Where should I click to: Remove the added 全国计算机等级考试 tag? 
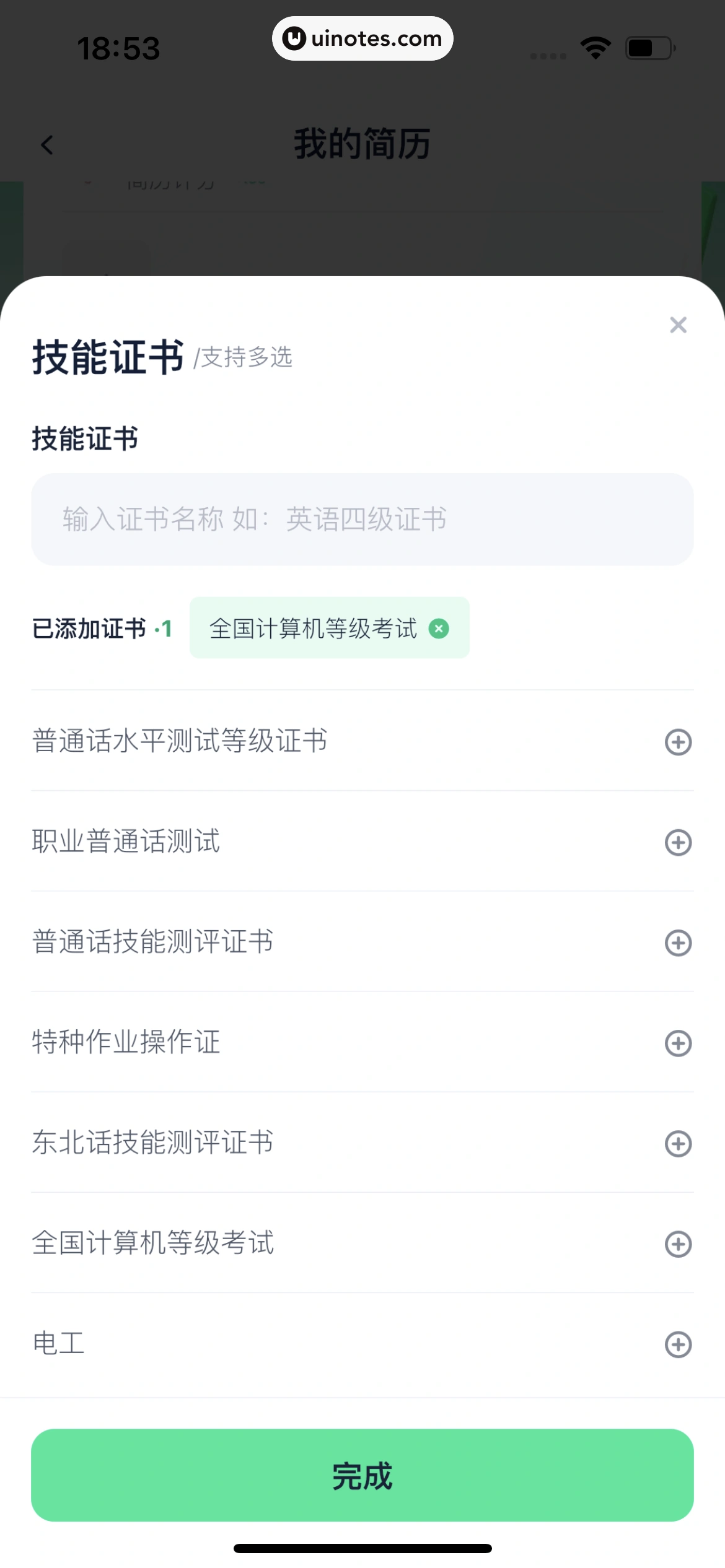(x=439, y=629)
